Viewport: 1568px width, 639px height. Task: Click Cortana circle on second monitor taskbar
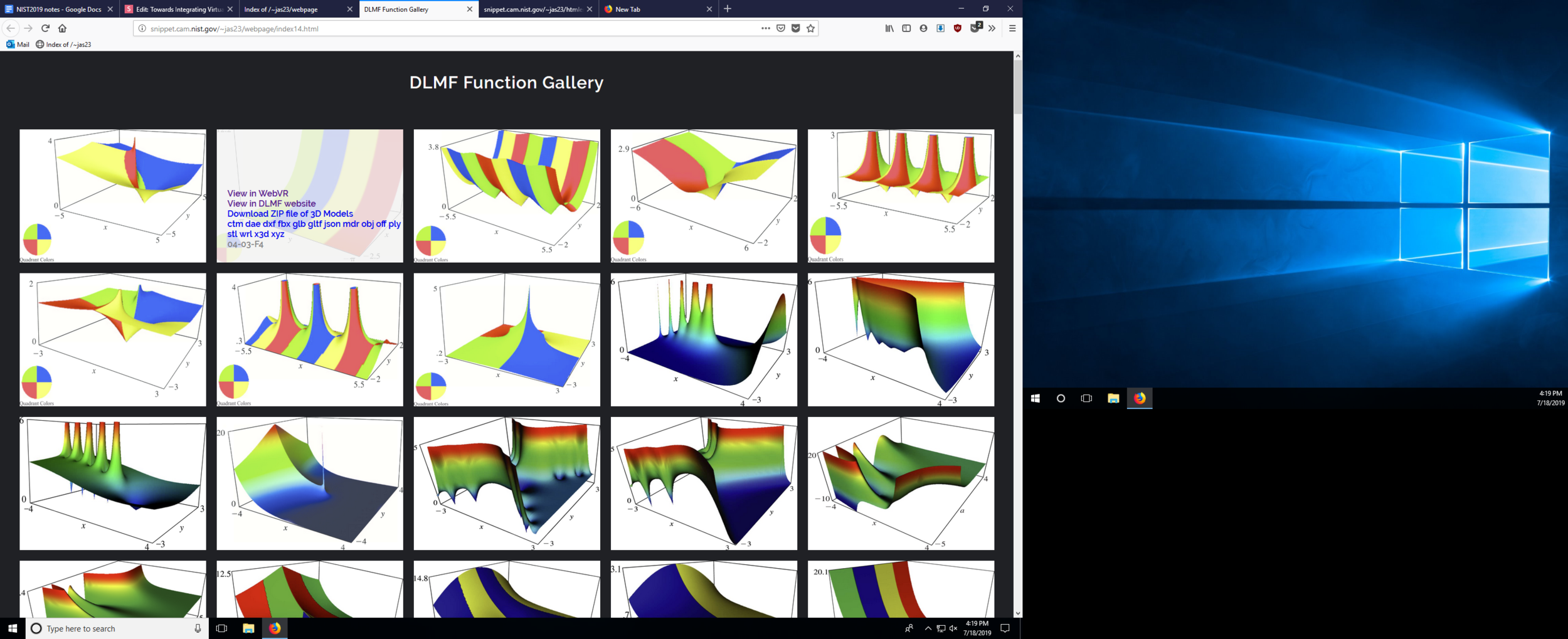coord(1061,398)
